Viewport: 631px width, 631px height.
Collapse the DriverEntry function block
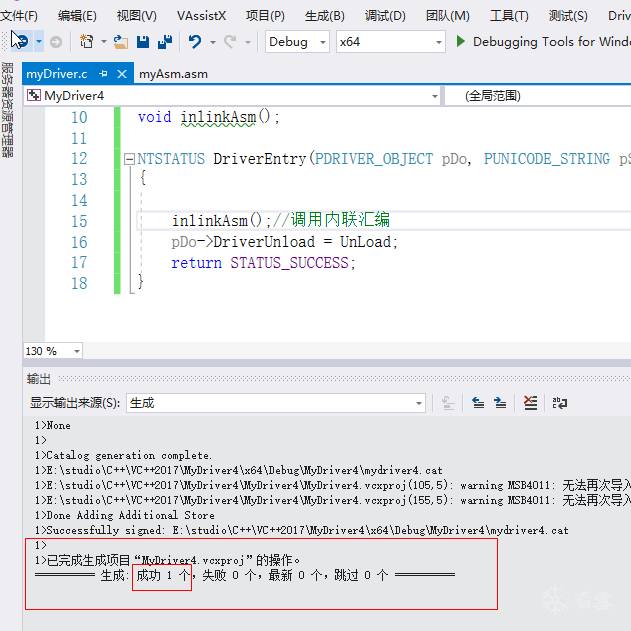pyautogui.click(x=129, y=159)
